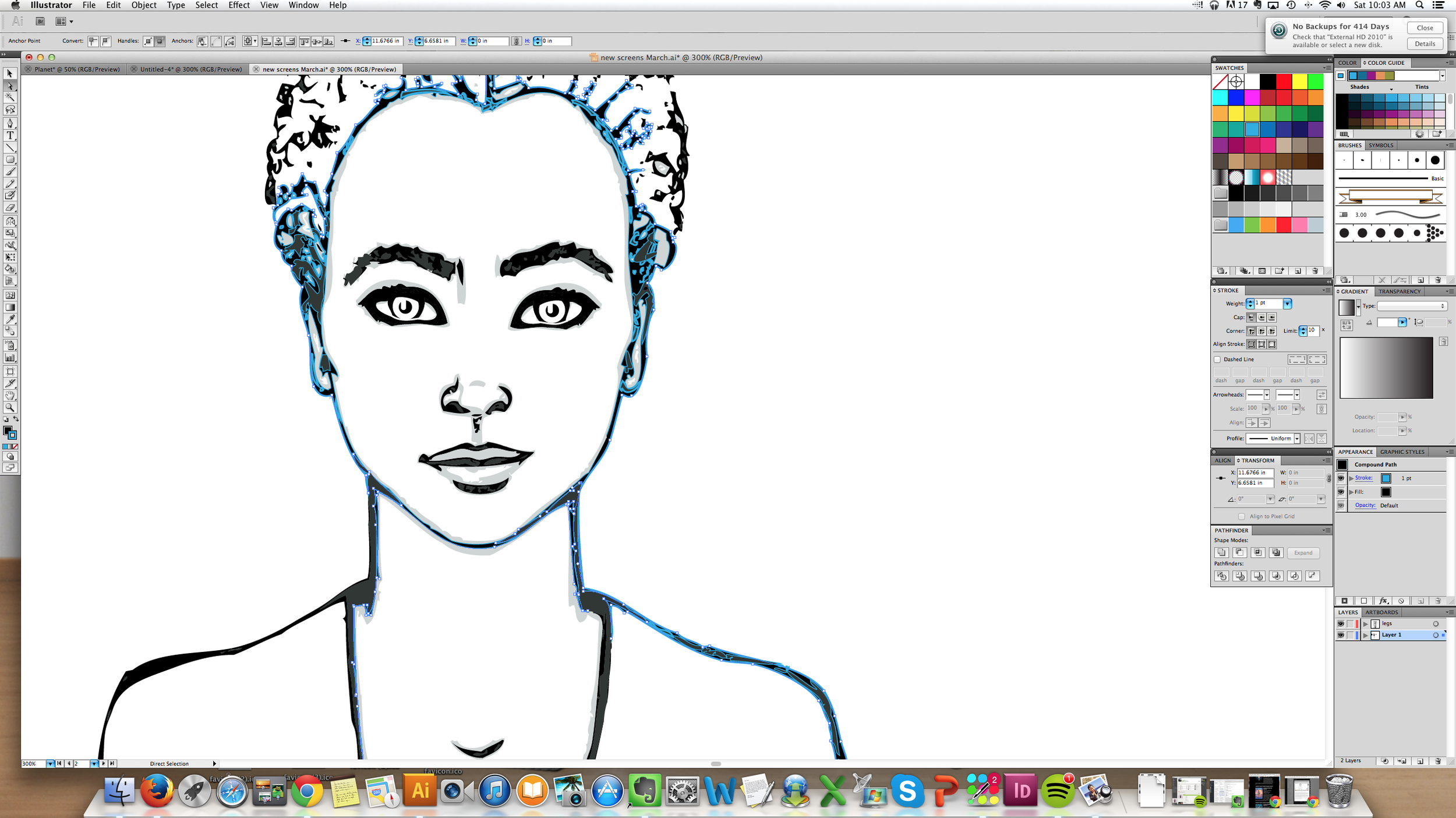Choose the Eraser tool
Screen dimensions: 1456x818
click(10, 207)
